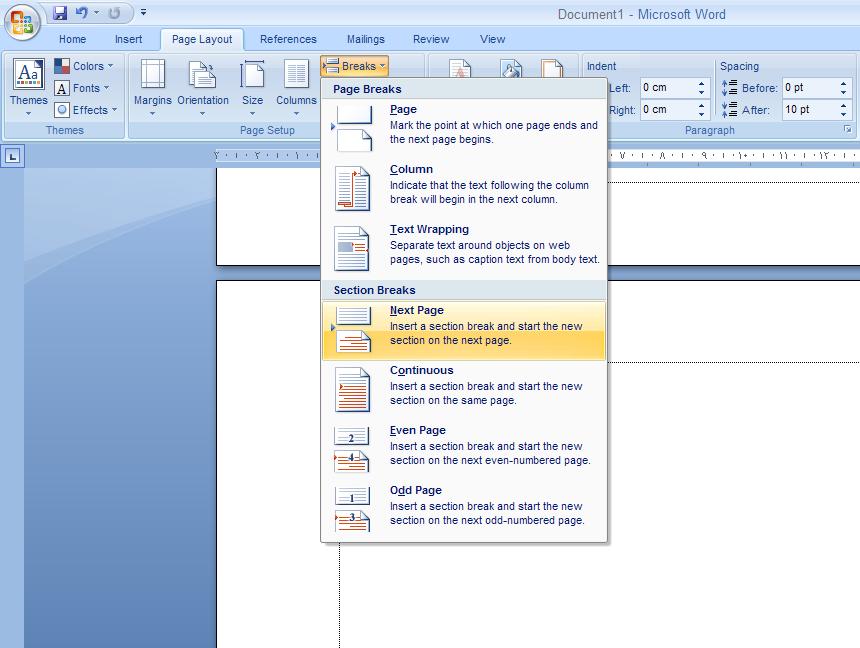
Task: Expand theme Colors dropdown
Action: pyautogui.click(x=84, y=66)
